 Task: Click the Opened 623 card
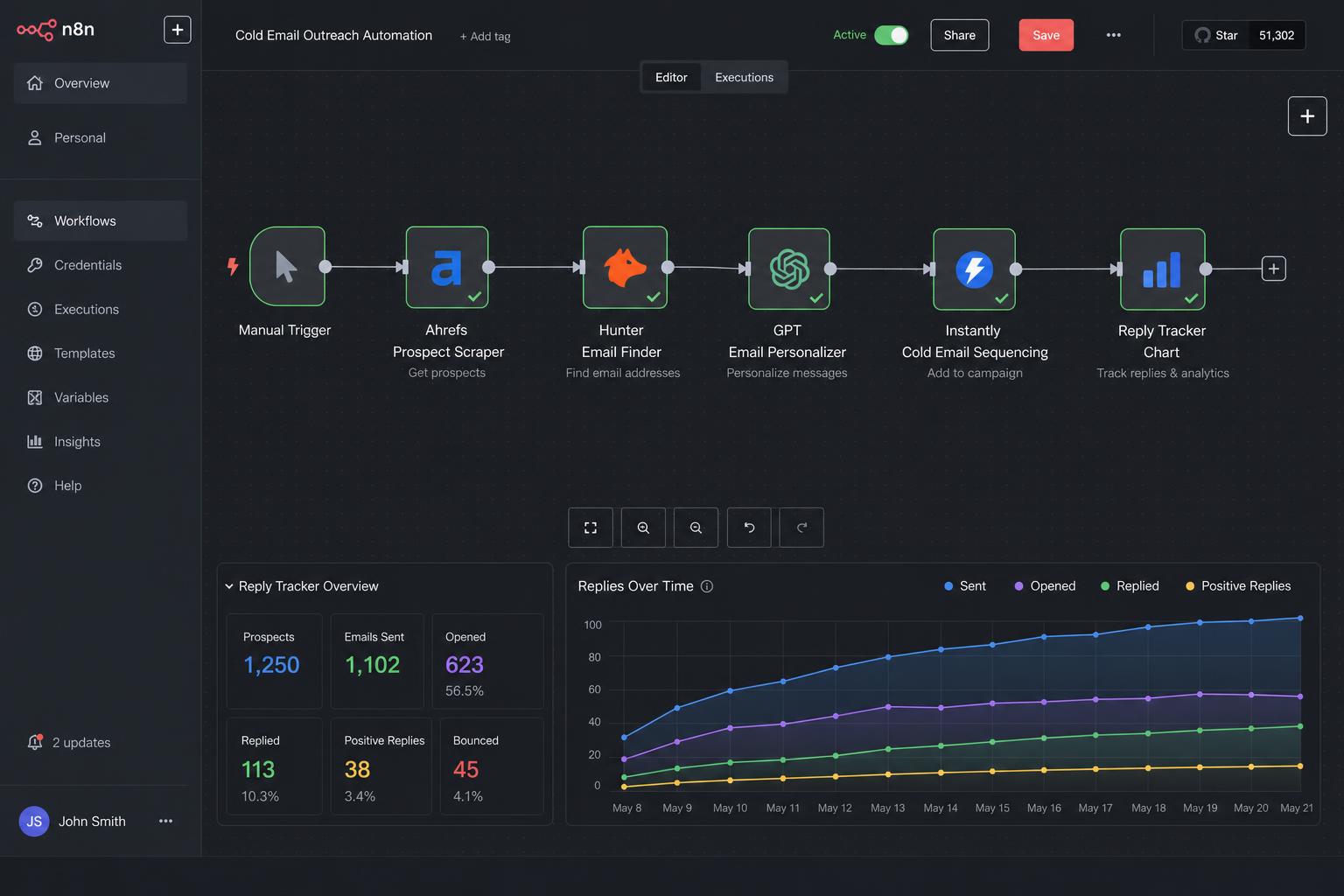click(488, 661)
